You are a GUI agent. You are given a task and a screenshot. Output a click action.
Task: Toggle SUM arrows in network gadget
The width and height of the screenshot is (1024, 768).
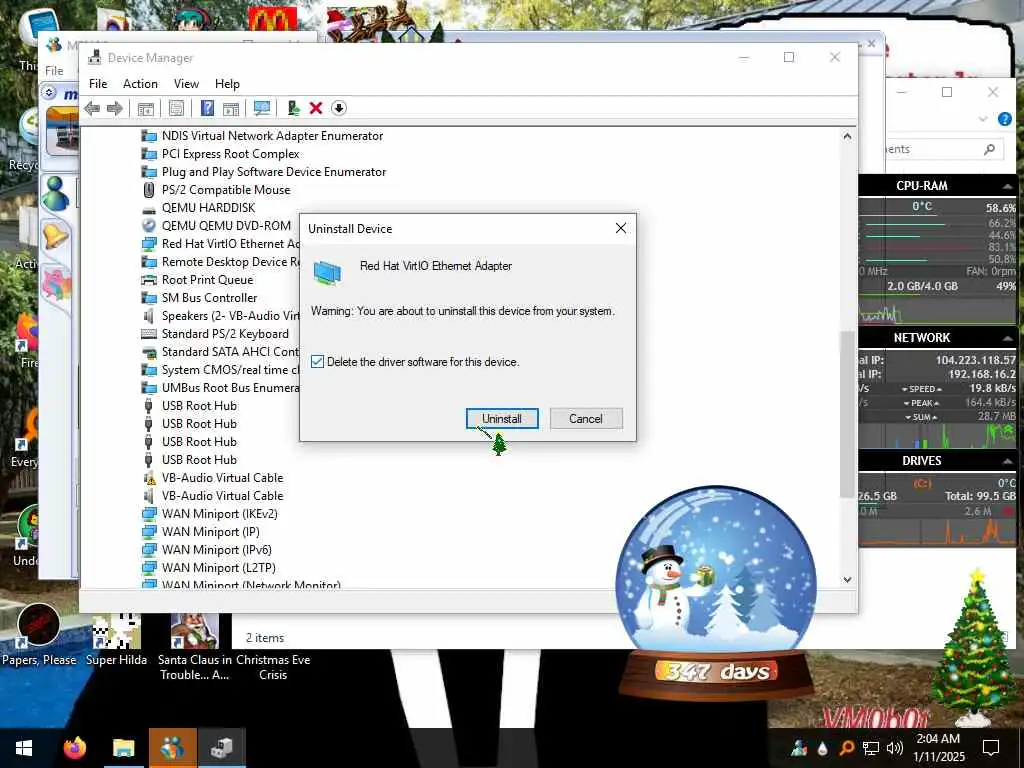click(921, 417)
